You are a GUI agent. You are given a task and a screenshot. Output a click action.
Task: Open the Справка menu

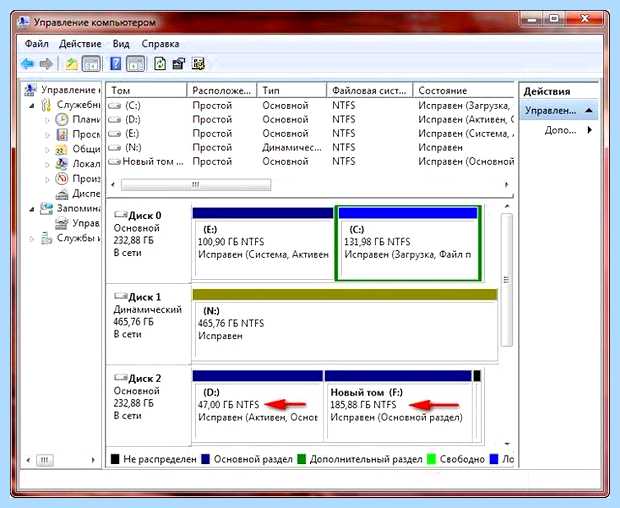pyautogui.click(x=160, y=43)
